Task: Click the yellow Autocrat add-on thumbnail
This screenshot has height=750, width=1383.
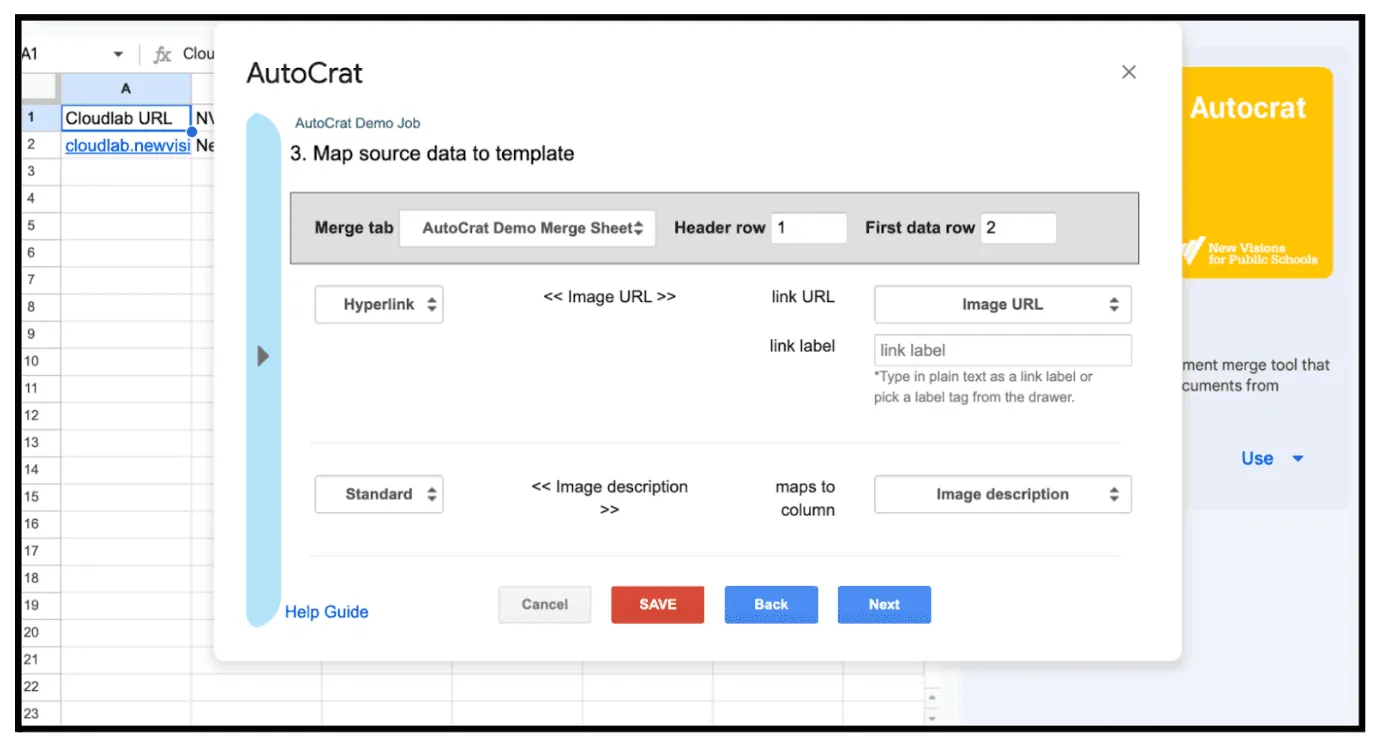Action: pos(1257,172)
